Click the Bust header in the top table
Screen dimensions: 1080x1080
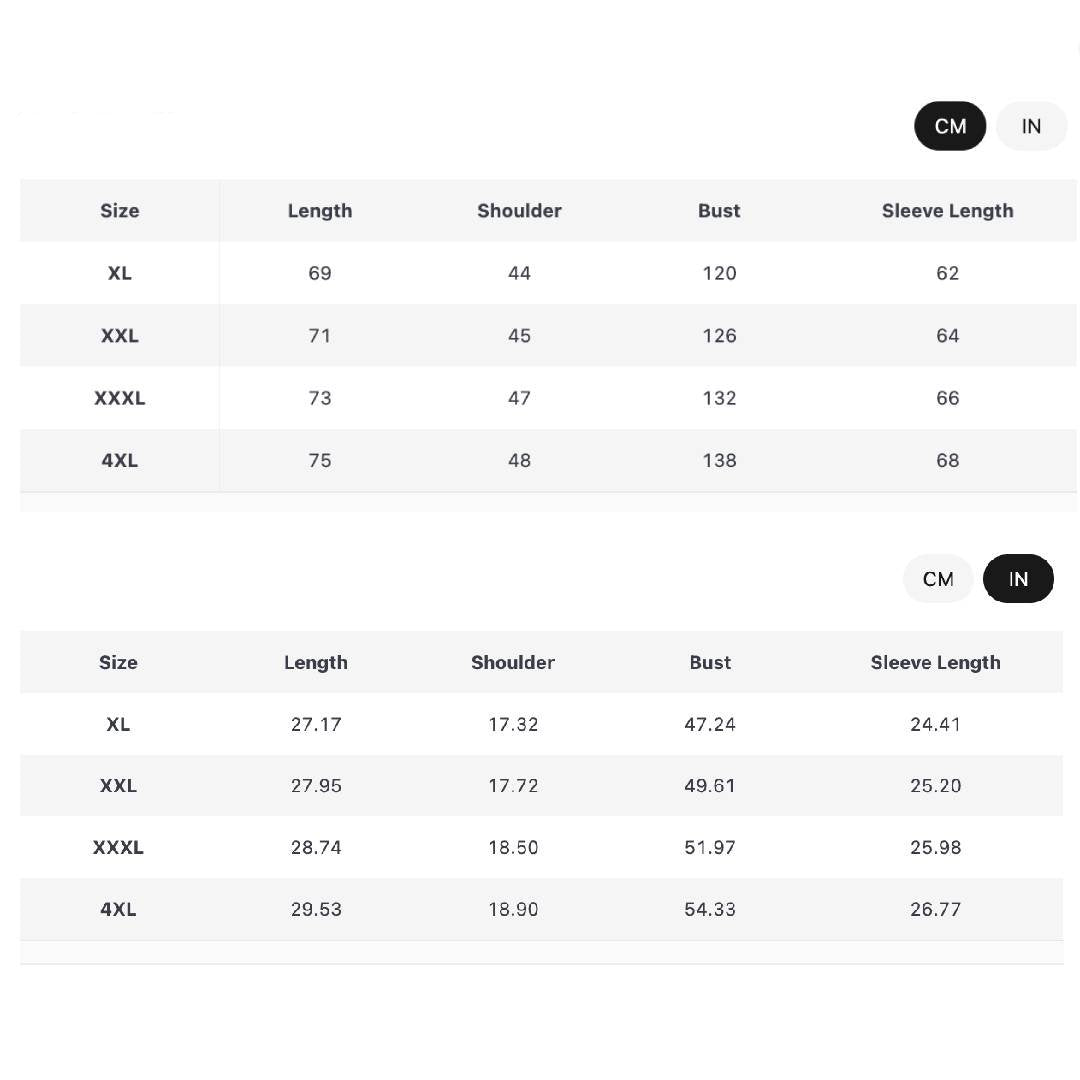(719, 211)
